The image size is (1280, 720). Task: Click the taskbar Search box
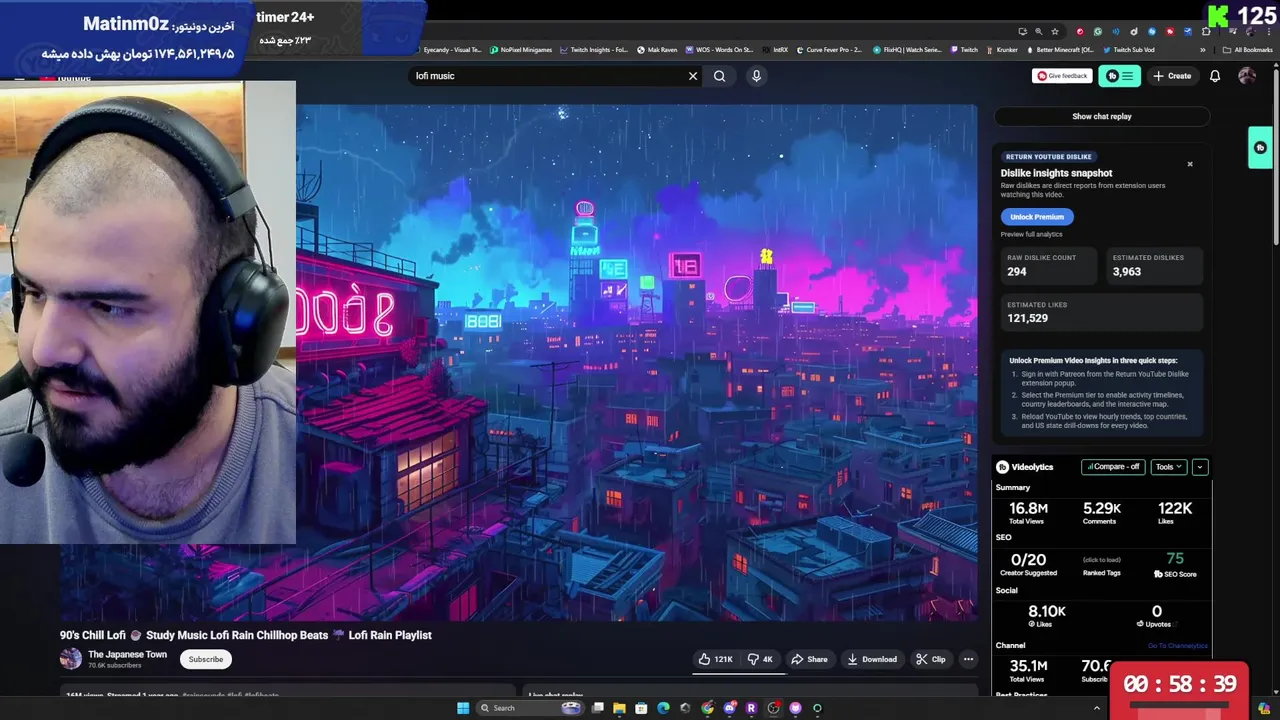[531, 708]
